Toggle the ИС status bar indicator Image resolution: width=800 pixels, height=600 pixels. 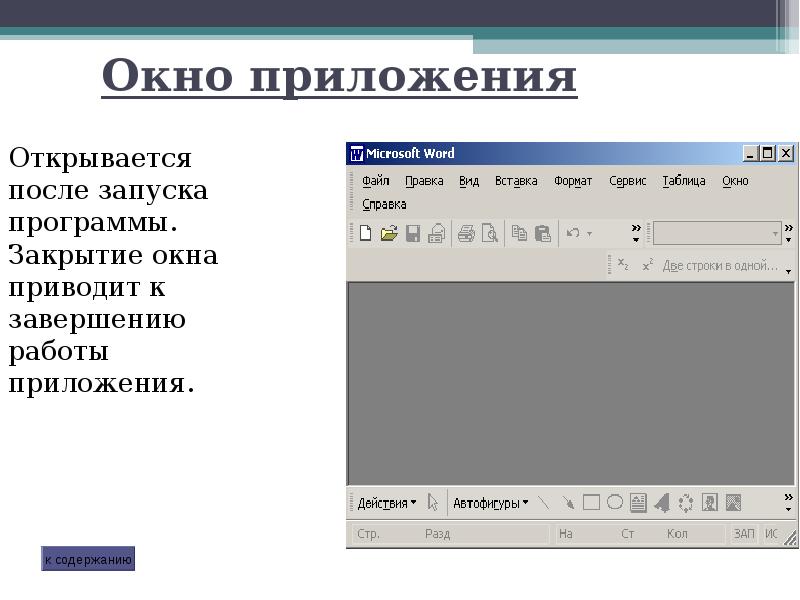(x=771, y=534)
